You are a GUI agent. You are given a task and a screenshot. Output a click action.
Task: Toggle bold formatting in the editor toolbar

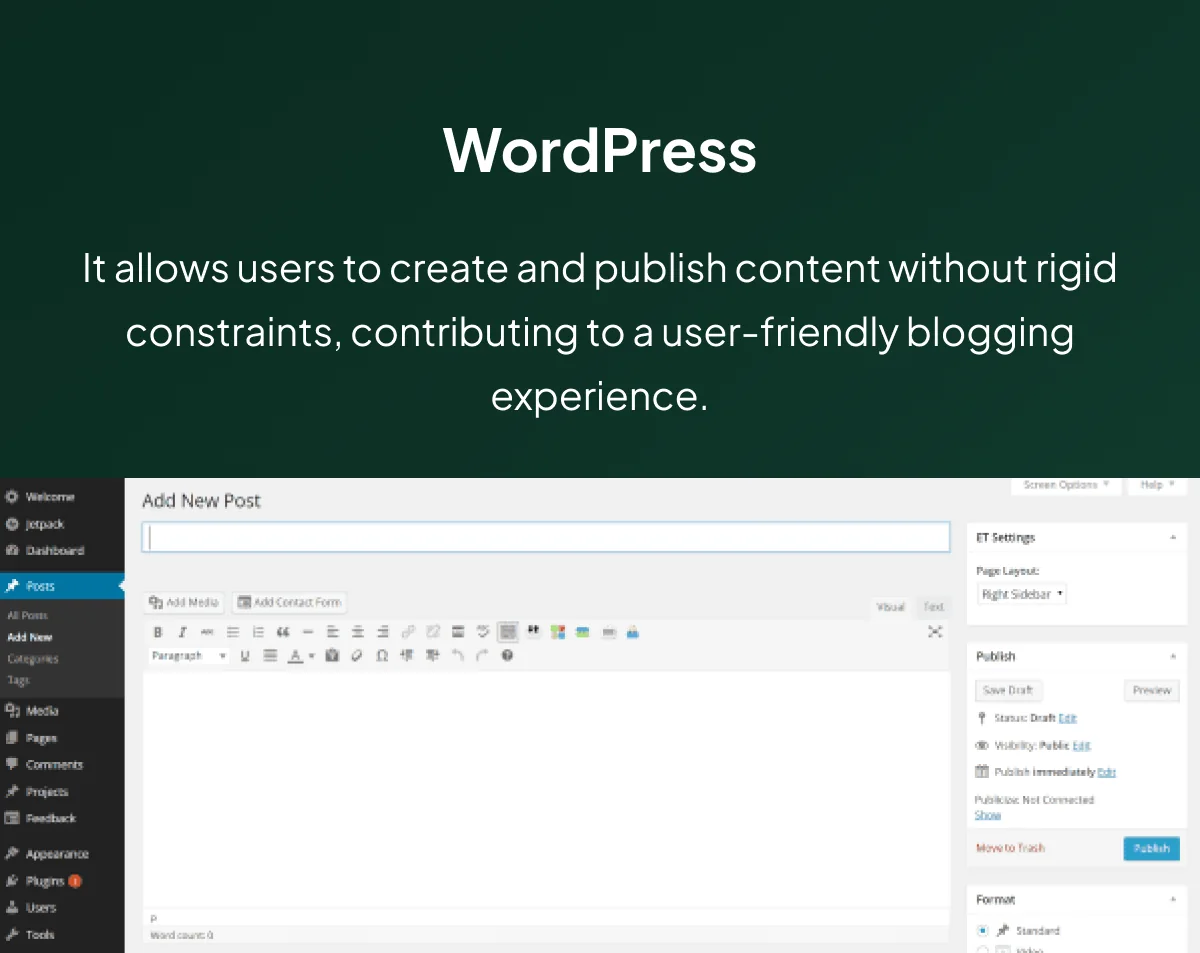[157, 632]
